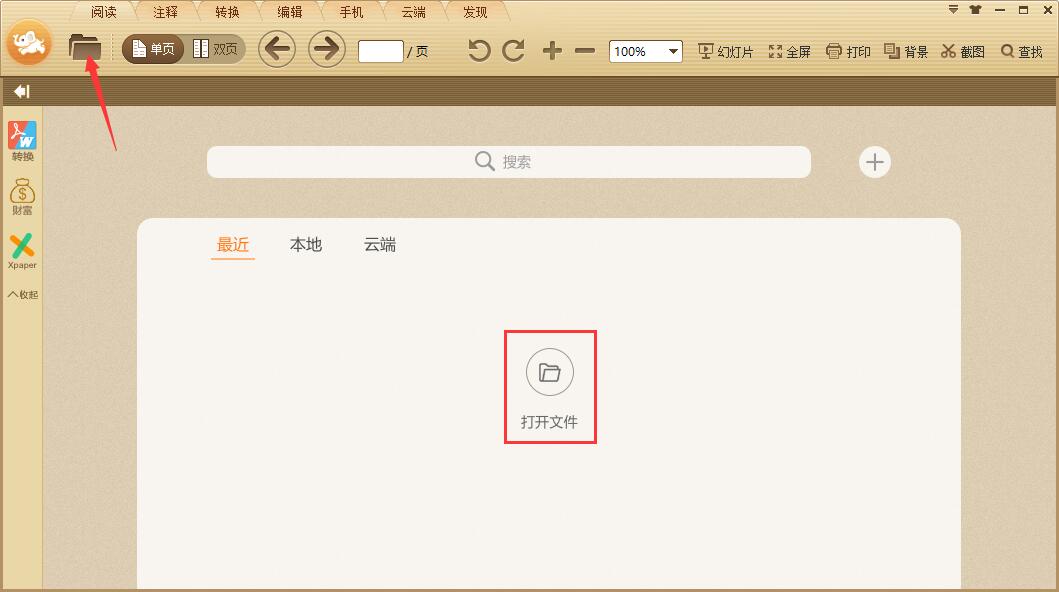Image resolution: width=1059 pixels, height=592 pixels.
Task: Select 单页 single-page view mode
Action: click(150, 47)
